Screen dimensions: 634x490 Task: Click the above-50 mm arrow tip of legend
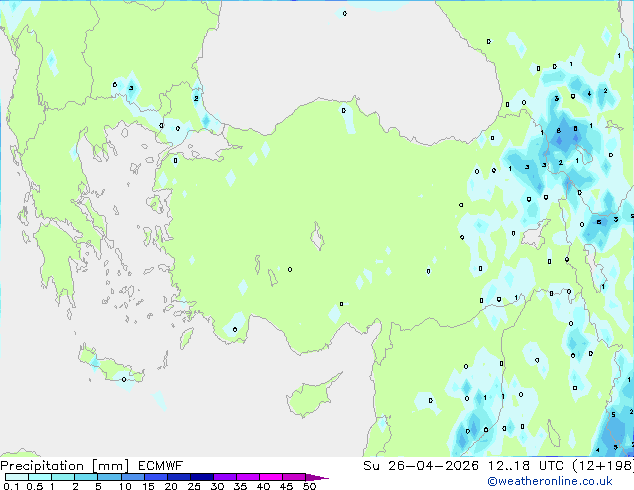pos(317,477)
